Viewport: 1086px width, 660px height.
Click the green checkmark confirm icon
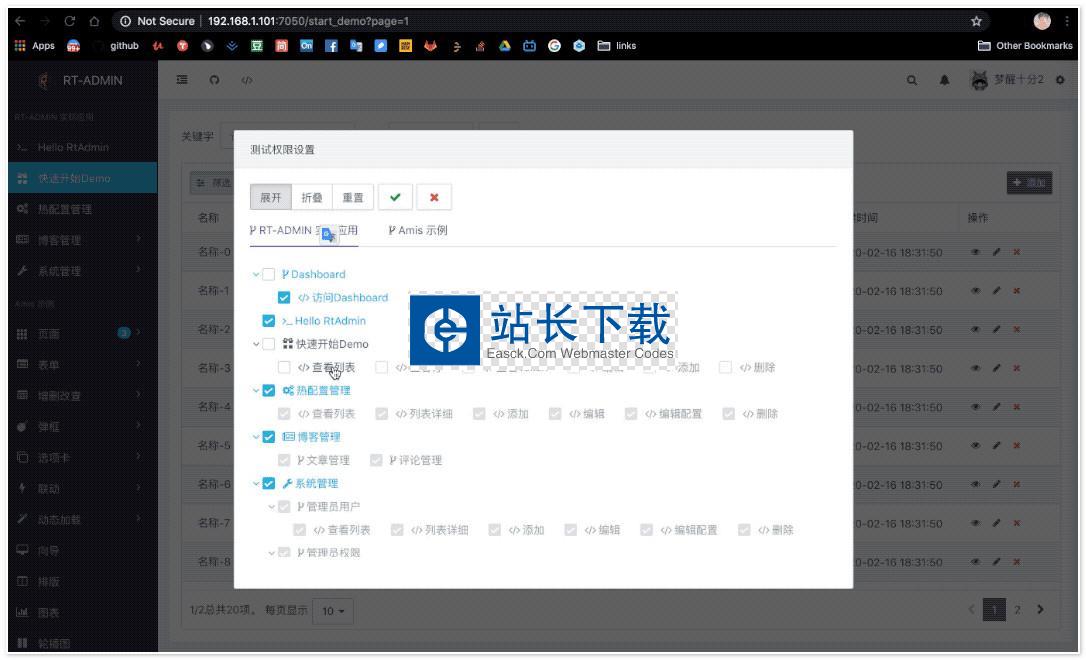click(x=395, y=197)
